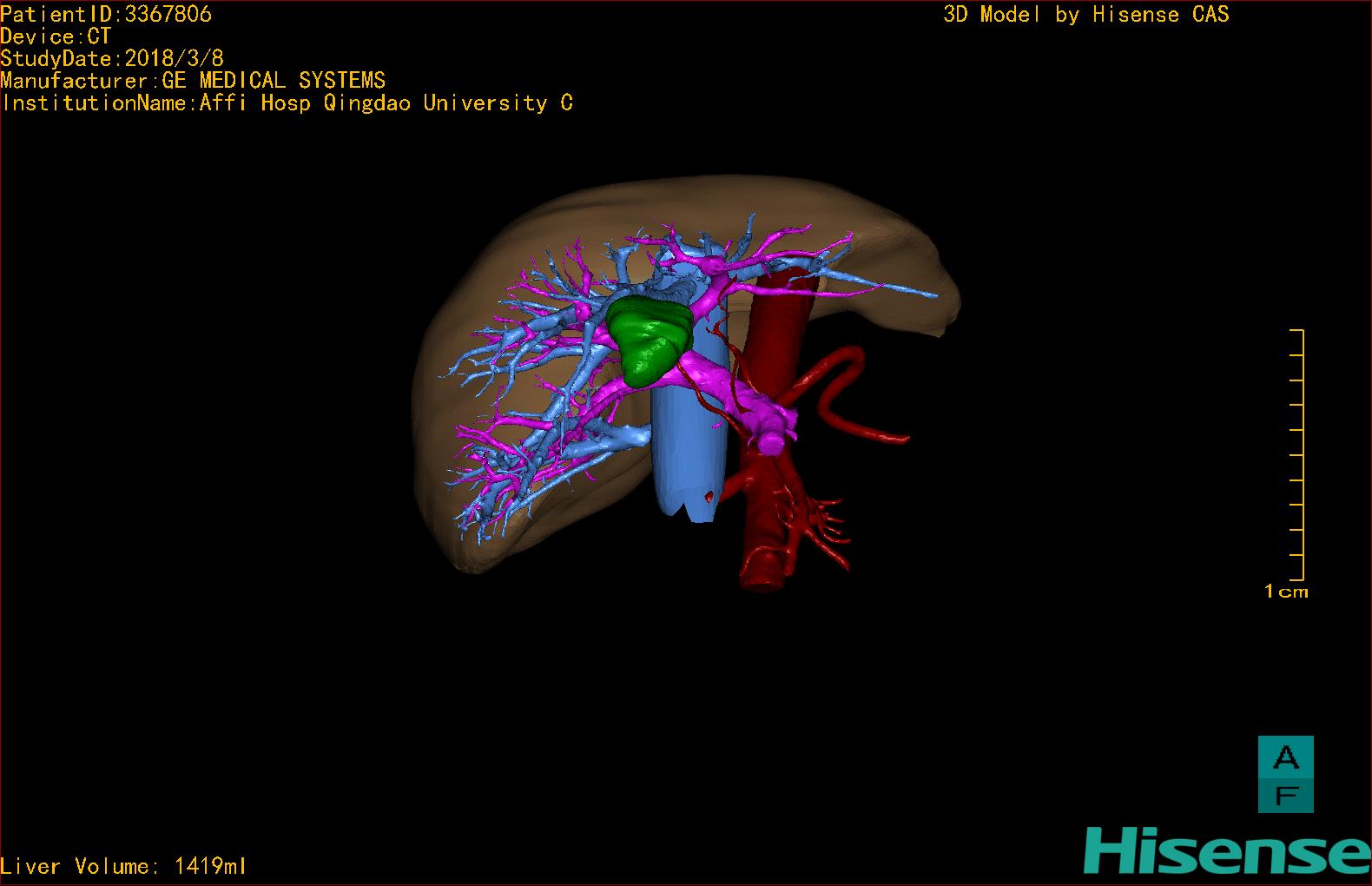Click the StudyDate:2018/3/8 text
Viewport: 1372px width, 886px height.
pos(112,58)
